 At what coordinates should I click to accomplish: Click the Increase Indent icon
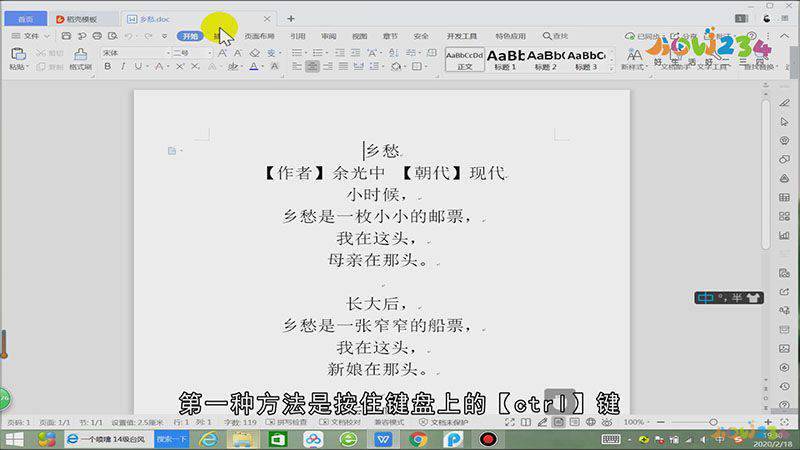pos(356,53)
